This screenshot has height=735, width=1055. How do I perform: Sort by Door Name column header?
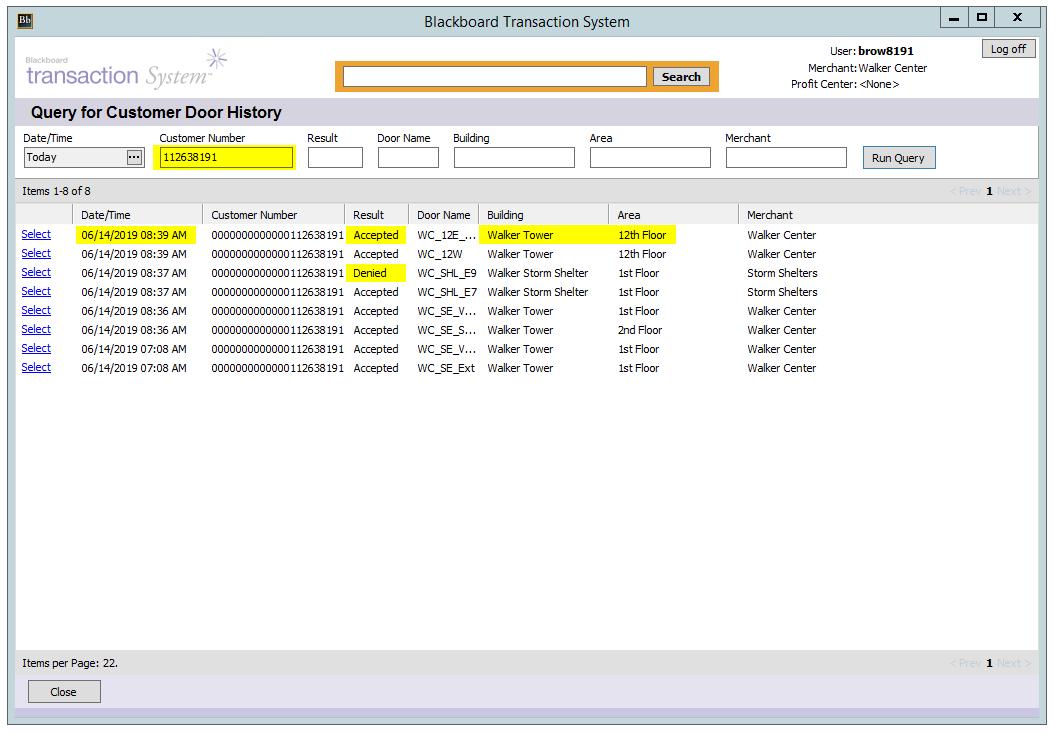[443, 215]
